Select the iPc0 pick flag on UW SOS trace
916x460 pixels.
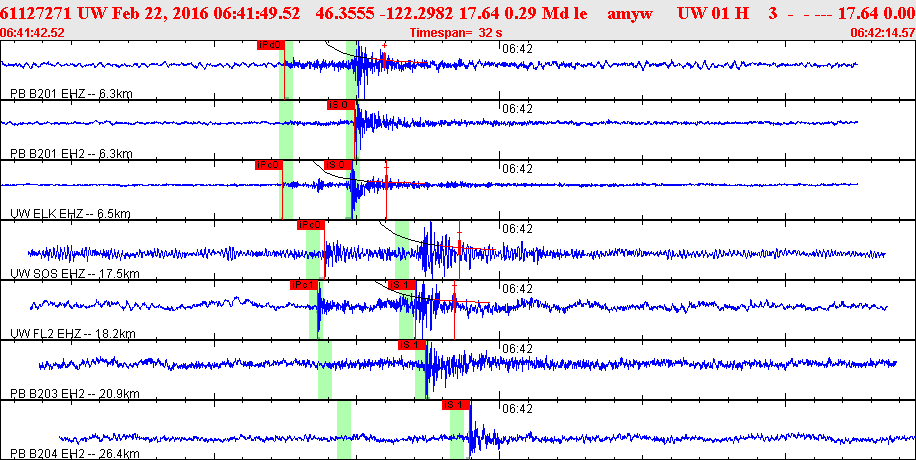pos(311,225)
